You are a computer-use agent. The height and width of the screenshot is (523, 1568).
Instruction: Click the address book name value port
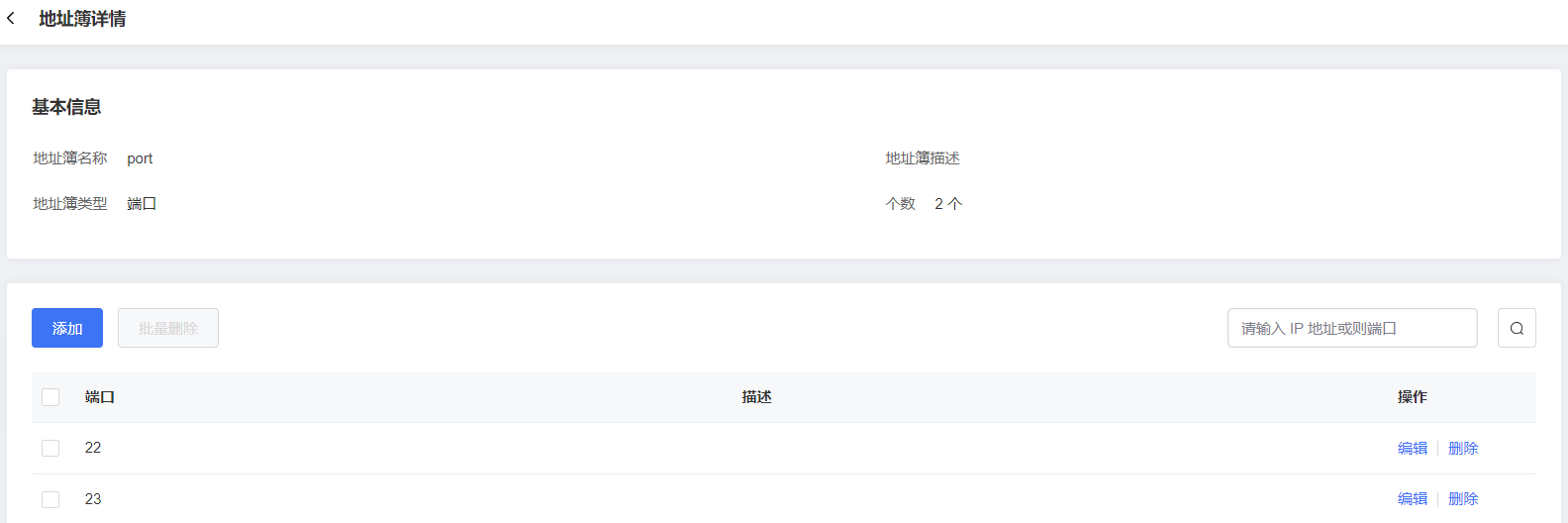click(140, 158)
